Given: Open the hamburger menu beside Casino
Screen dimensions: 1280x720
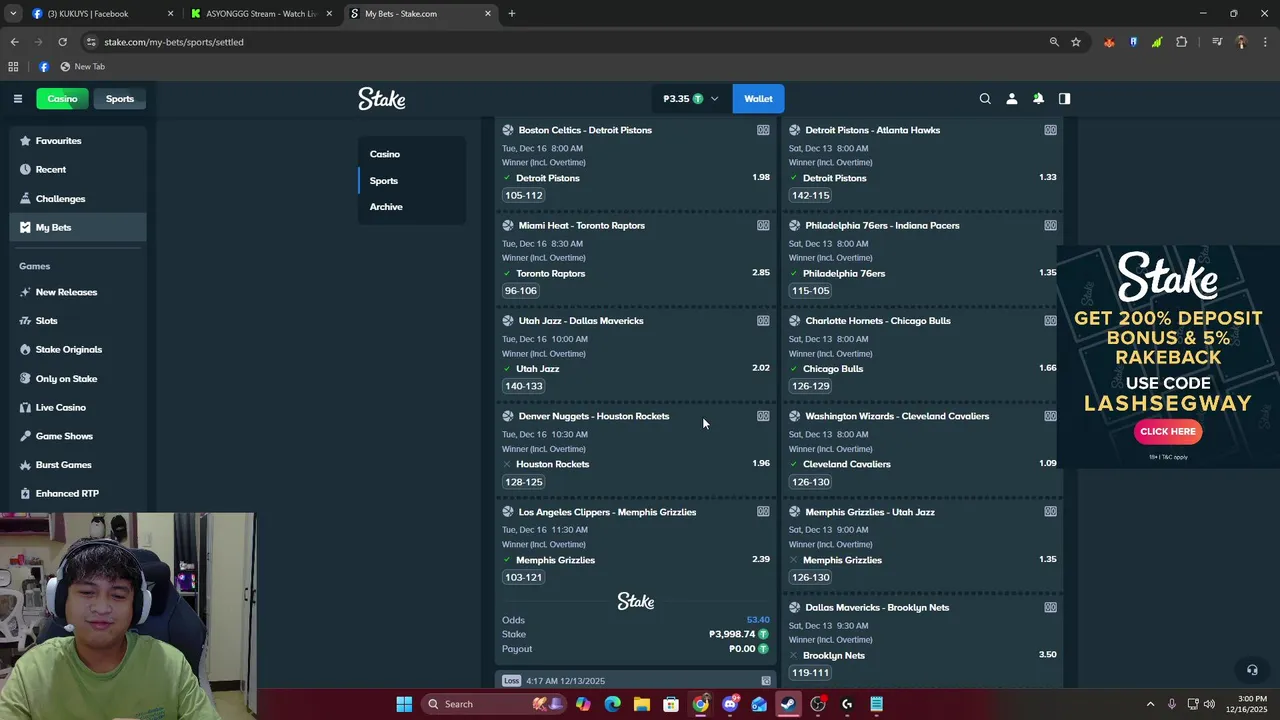Looking at the screenshot, I should 17,99.
